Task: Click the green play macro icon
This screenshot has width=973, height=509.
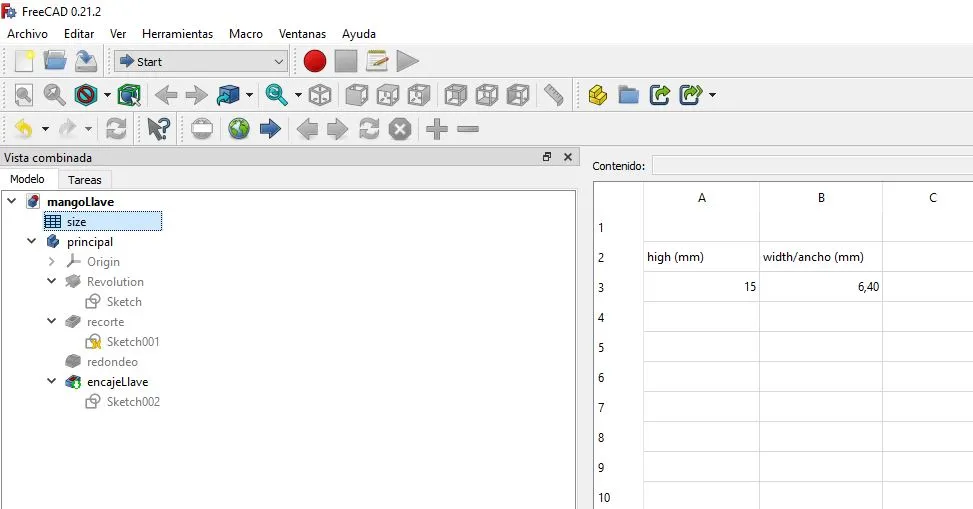Action: pos(407,61)
